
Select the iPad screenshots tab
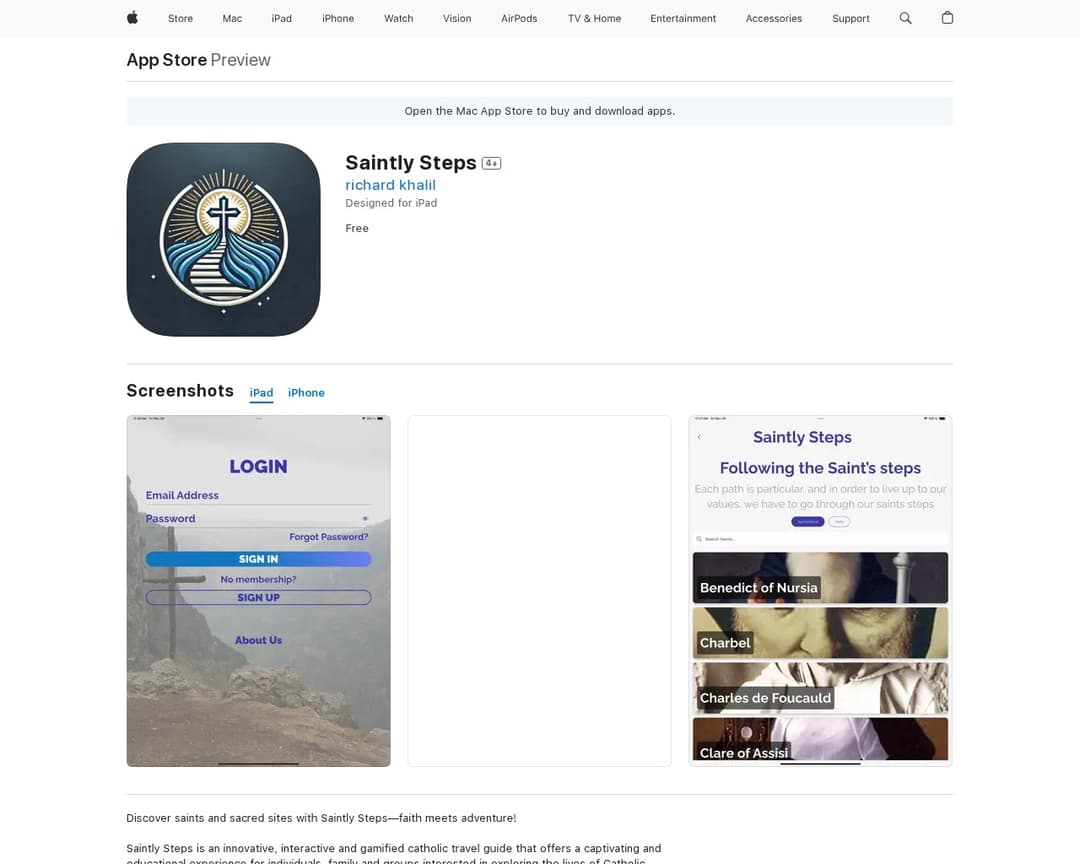coord(261,393)
